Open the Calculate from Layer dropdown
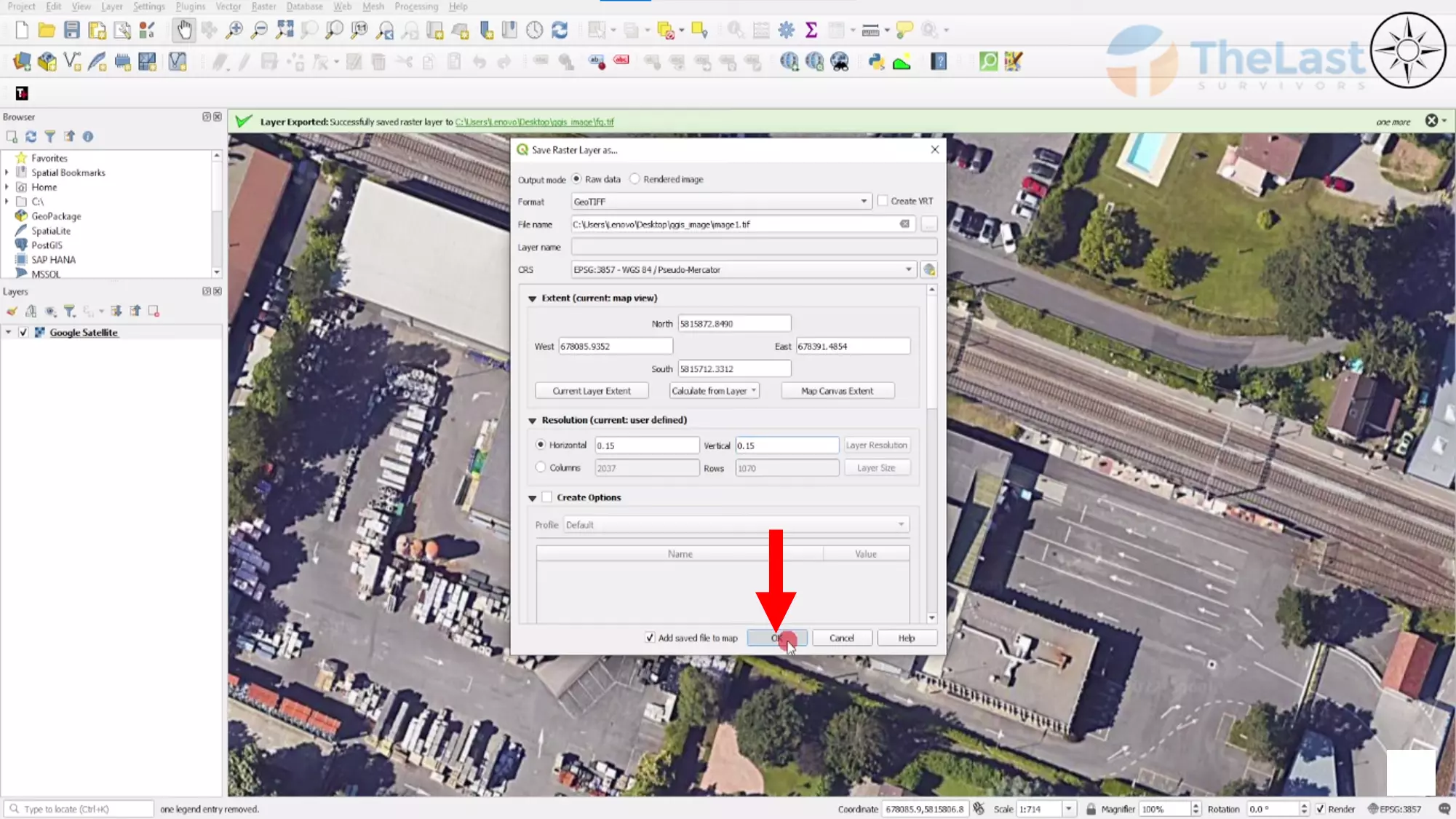Image resolution: width=1456 pixels, height=819 pixels. pyautogui.click(x=714, y=391)
